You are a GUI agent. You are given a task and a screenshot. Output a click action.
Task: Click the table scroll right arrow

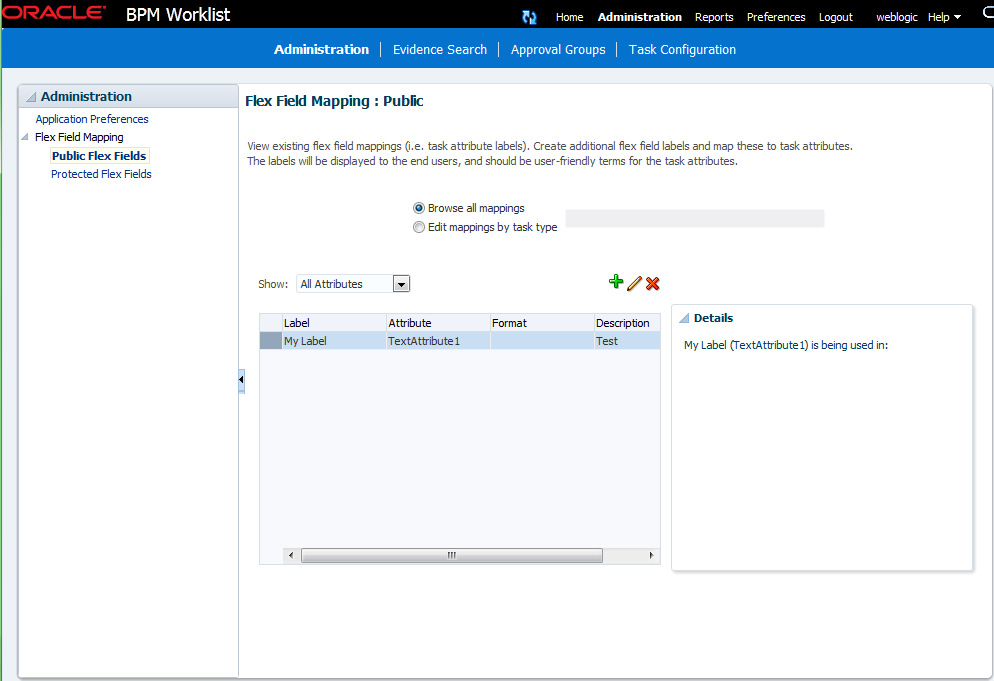pyautogui.click(x=651, y=555)
